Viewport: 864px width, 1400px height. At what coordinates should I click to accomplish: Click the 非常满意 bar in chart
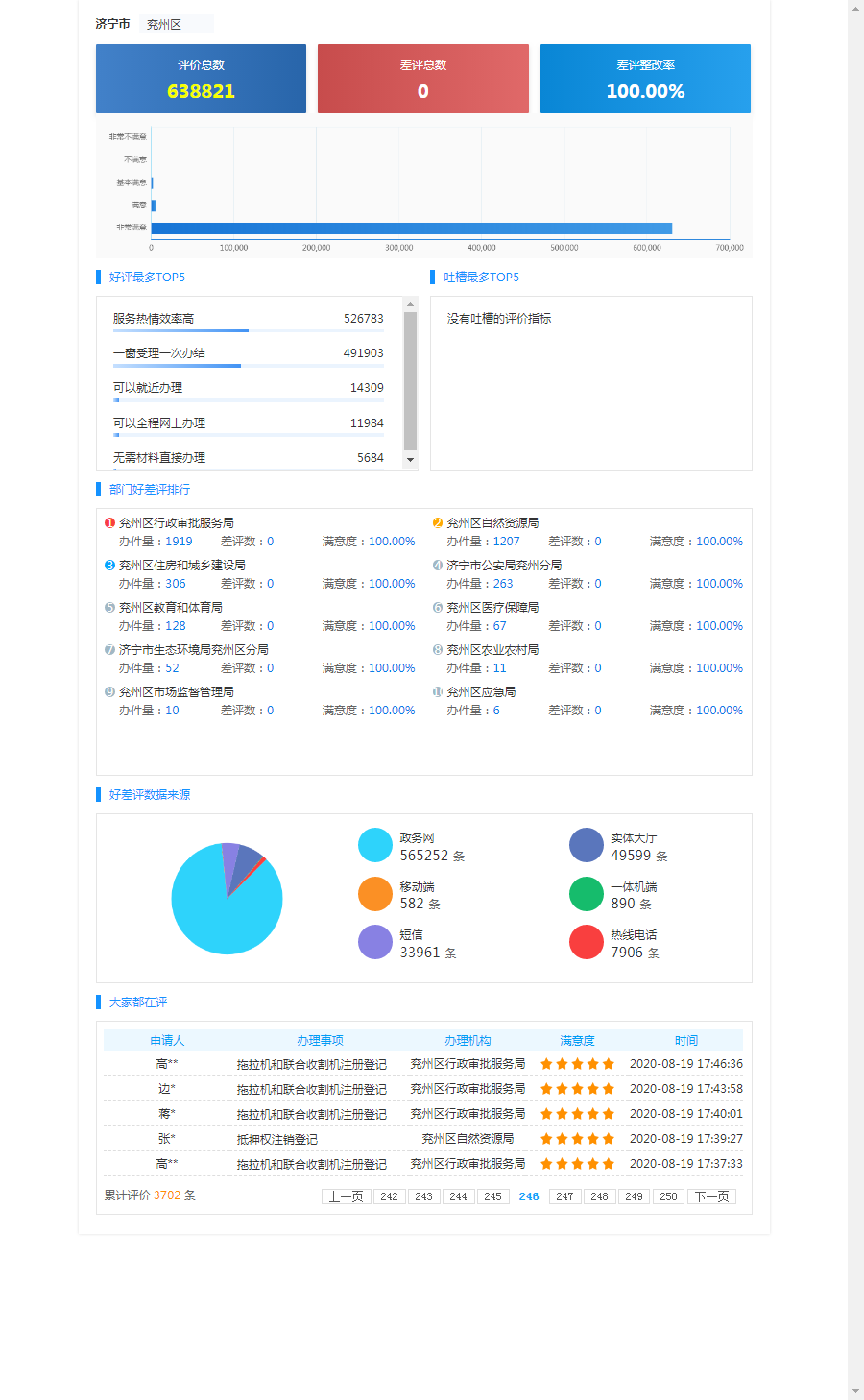click(x=411, y=229)
